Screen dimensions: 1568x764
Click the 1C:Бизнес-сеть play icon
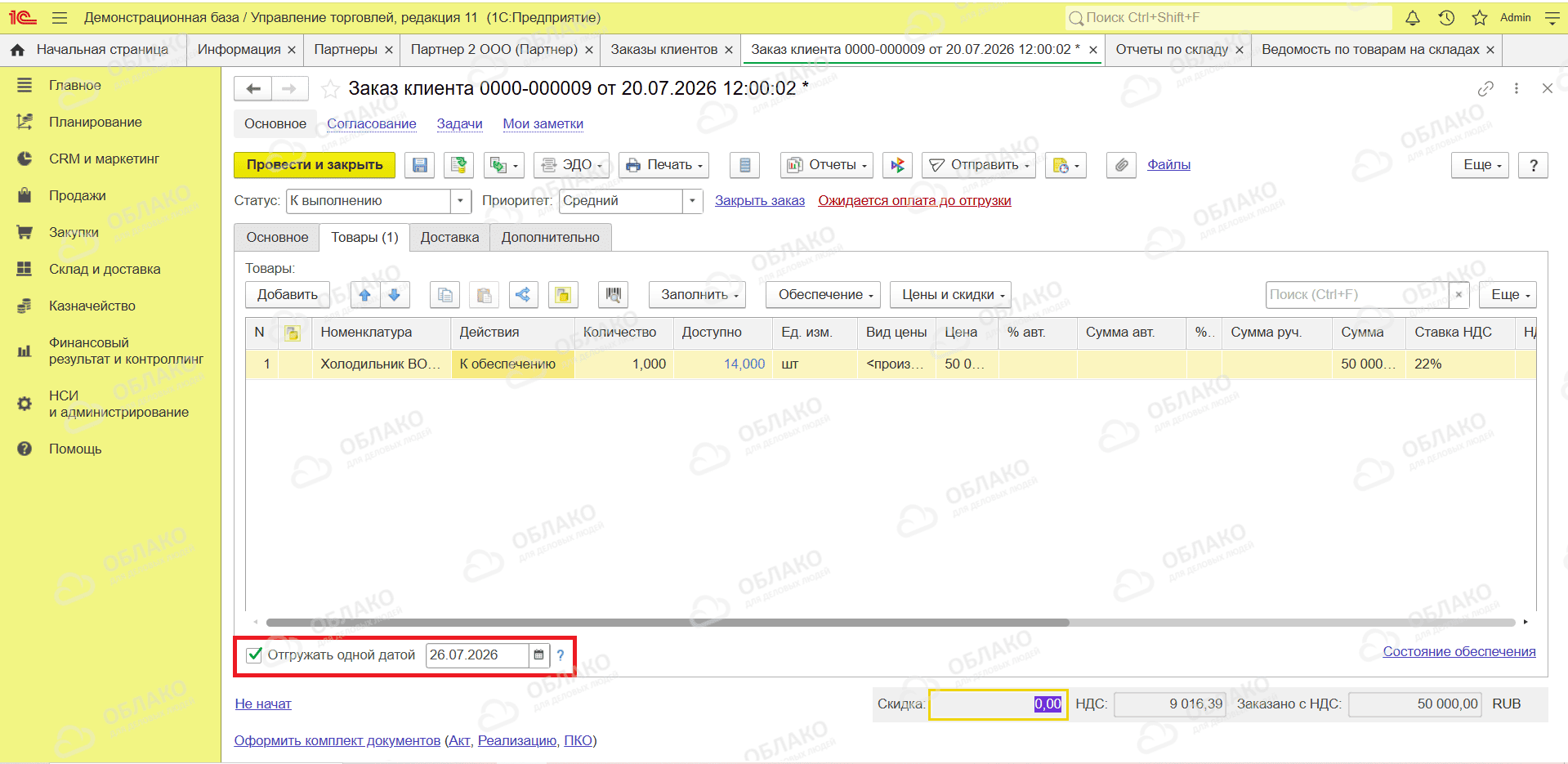coord(897,165)
